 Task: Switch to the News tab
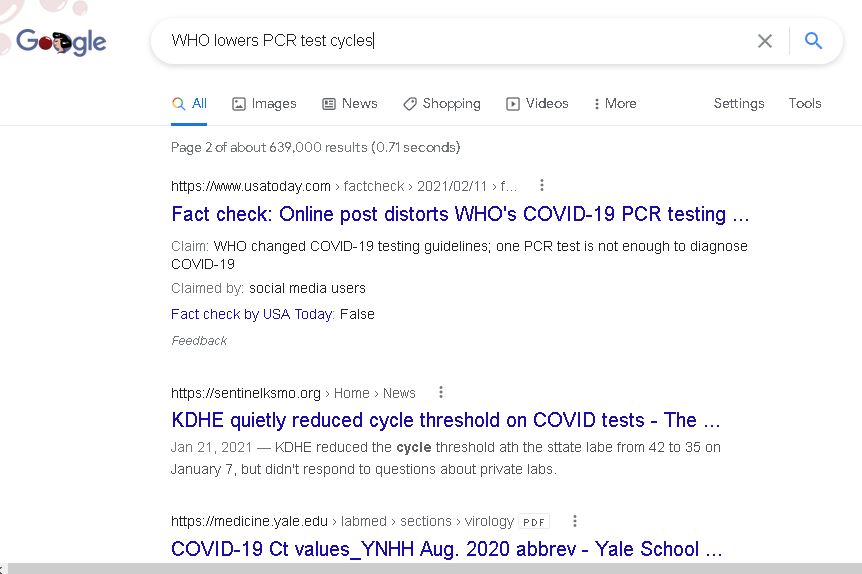(350, 103)
